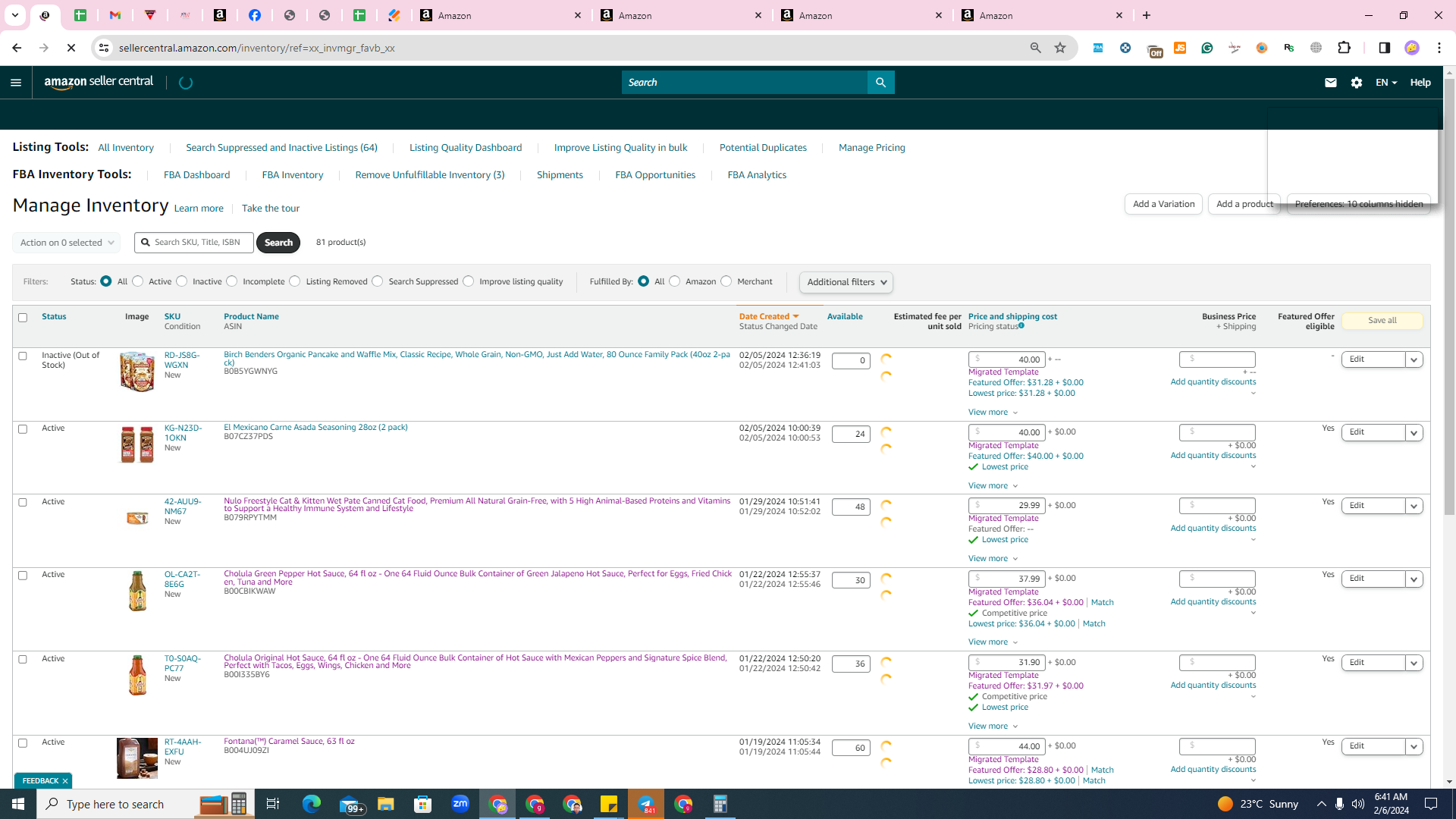Viewport: 1456px width, 819px height.
Task: Open the browser extensions puzzle icon
Action: 1344,48
